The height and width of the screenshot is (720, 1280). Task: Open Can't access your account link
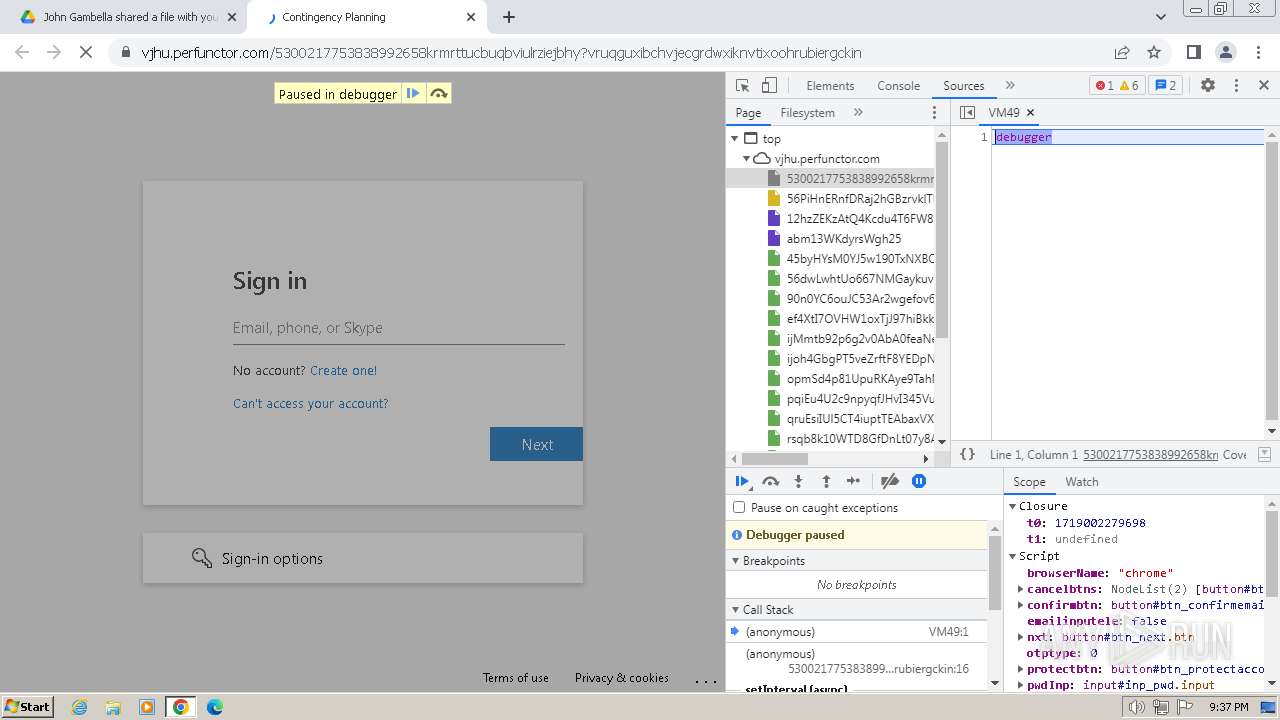tap(310, 403)
